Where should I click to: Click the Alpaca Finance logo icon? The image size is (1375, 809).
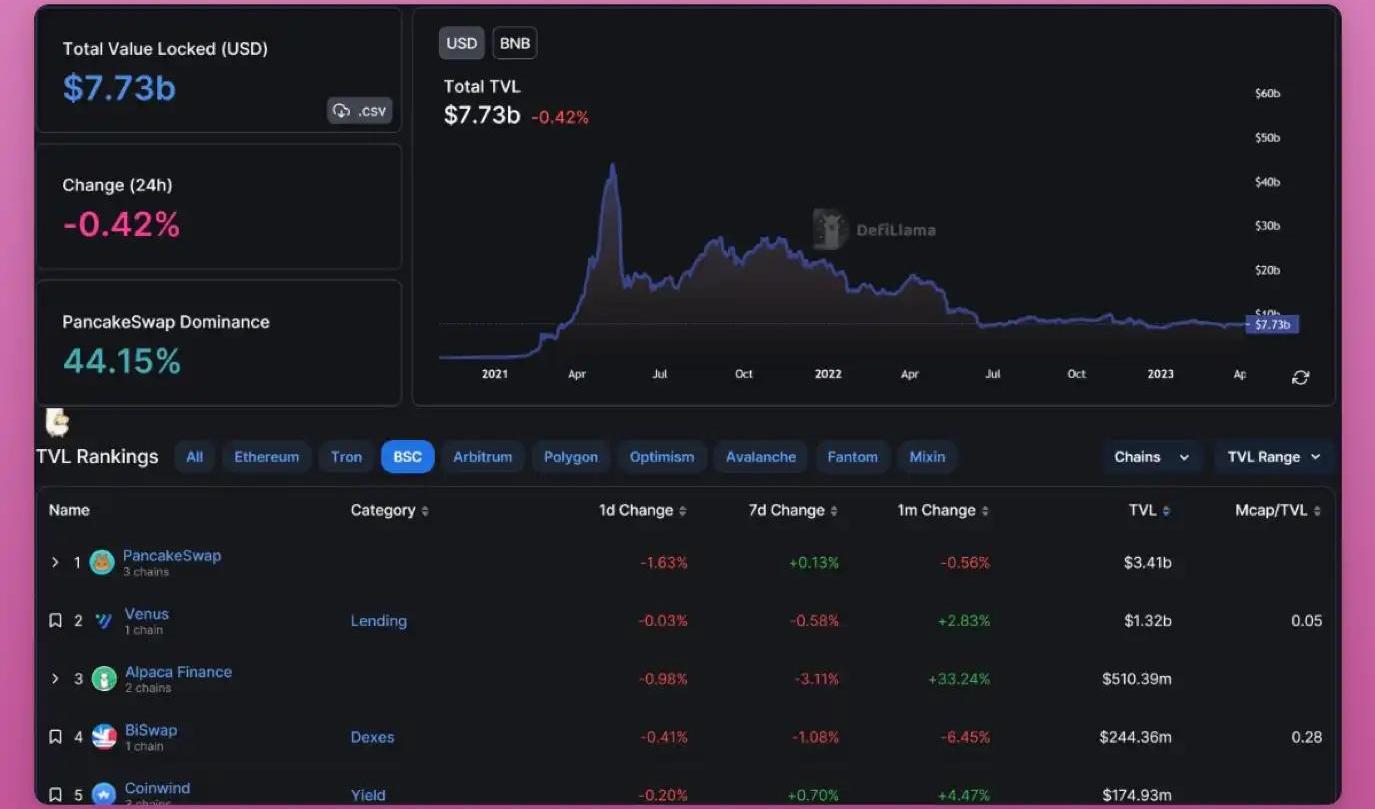(104, 679)
